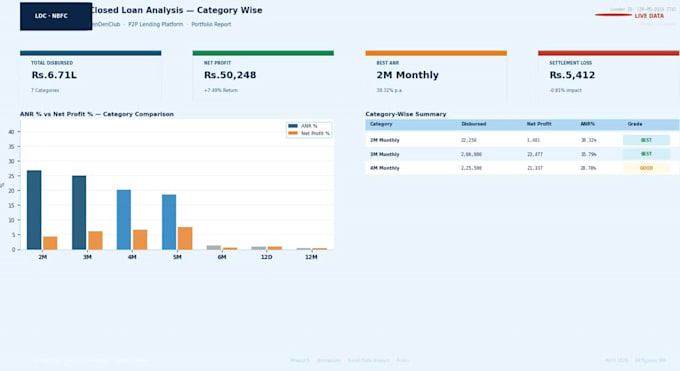The height and width of the screenshot is (371, 680).
Task: Click the 'Net Profit %' legend label
Action: tap(315, 133)
